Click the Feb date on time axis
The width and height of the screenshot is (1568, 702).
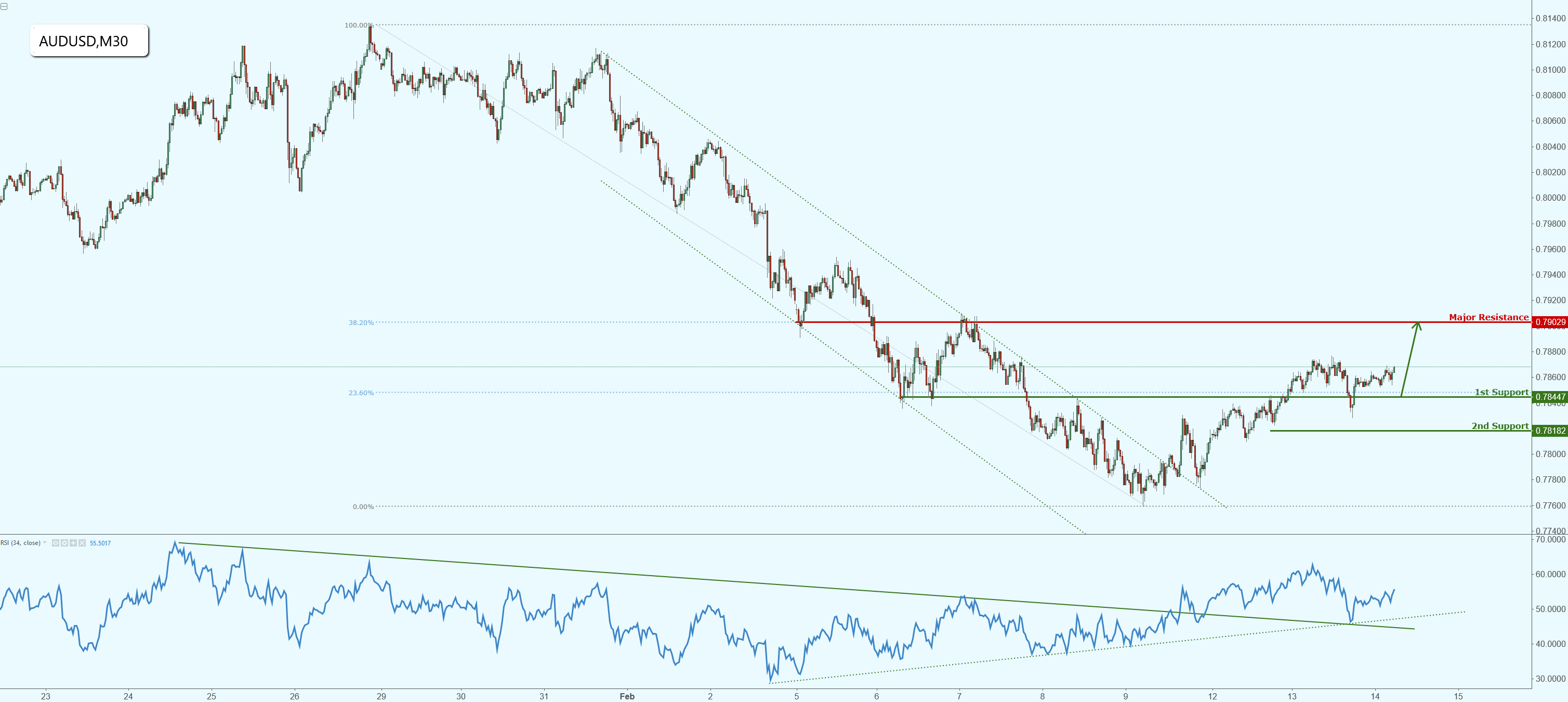(627, 696)
